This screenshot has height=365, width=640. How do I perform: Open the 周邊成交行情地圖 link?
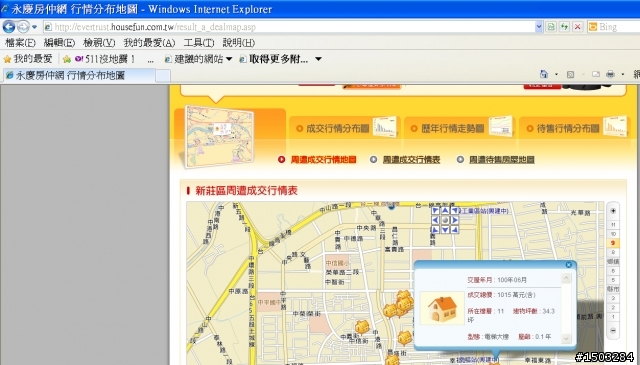click(x=323, y=160)
